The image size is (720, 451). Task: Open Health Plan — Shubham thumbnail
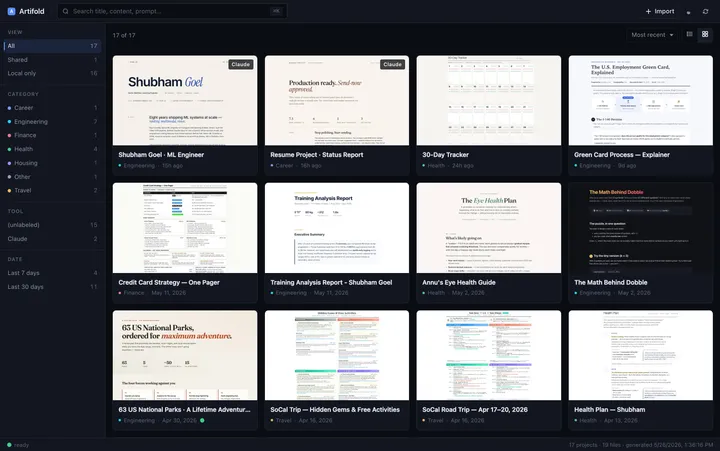641,355
